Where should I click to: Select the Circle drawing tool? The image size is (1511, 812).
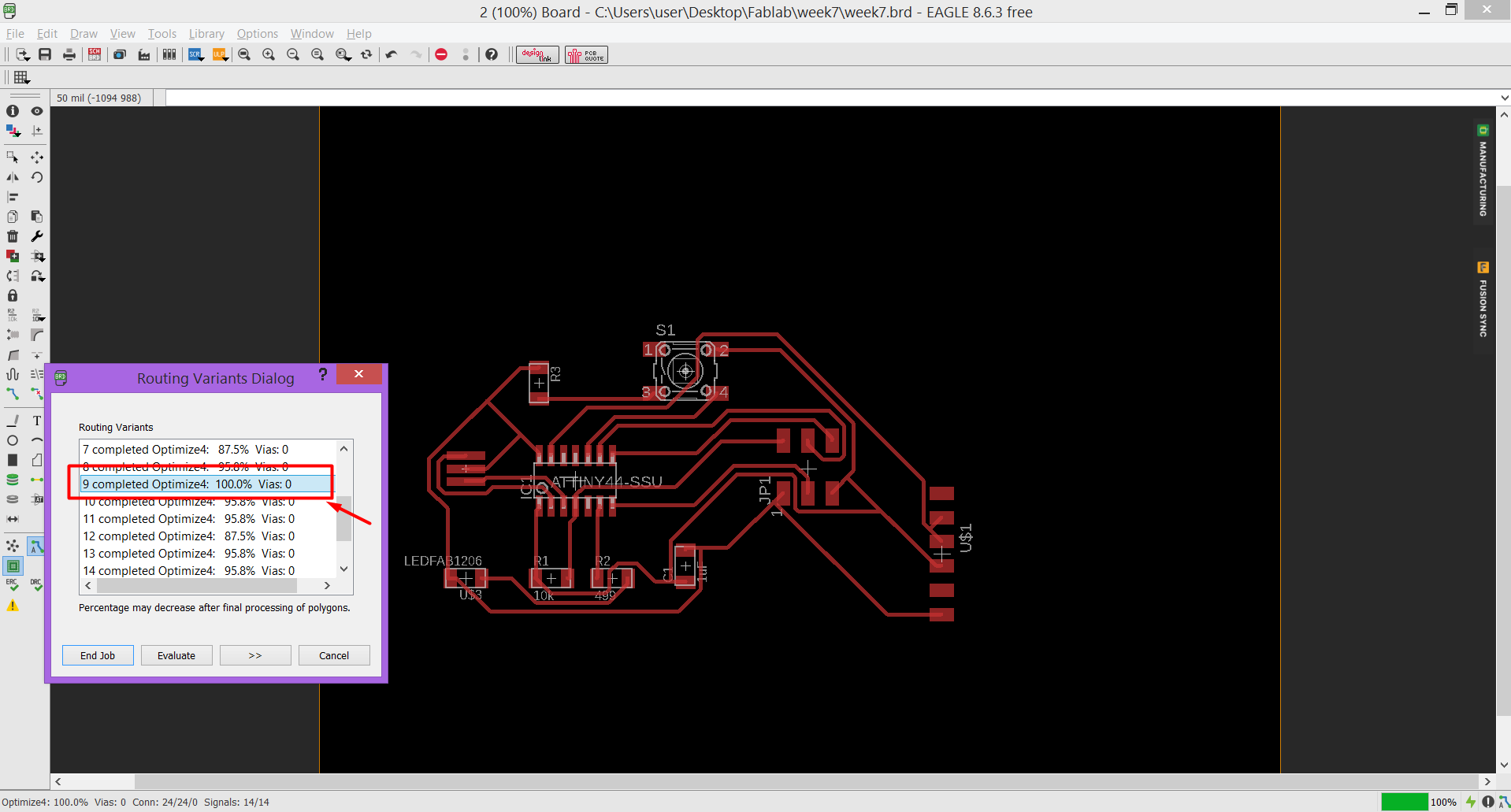13,440
